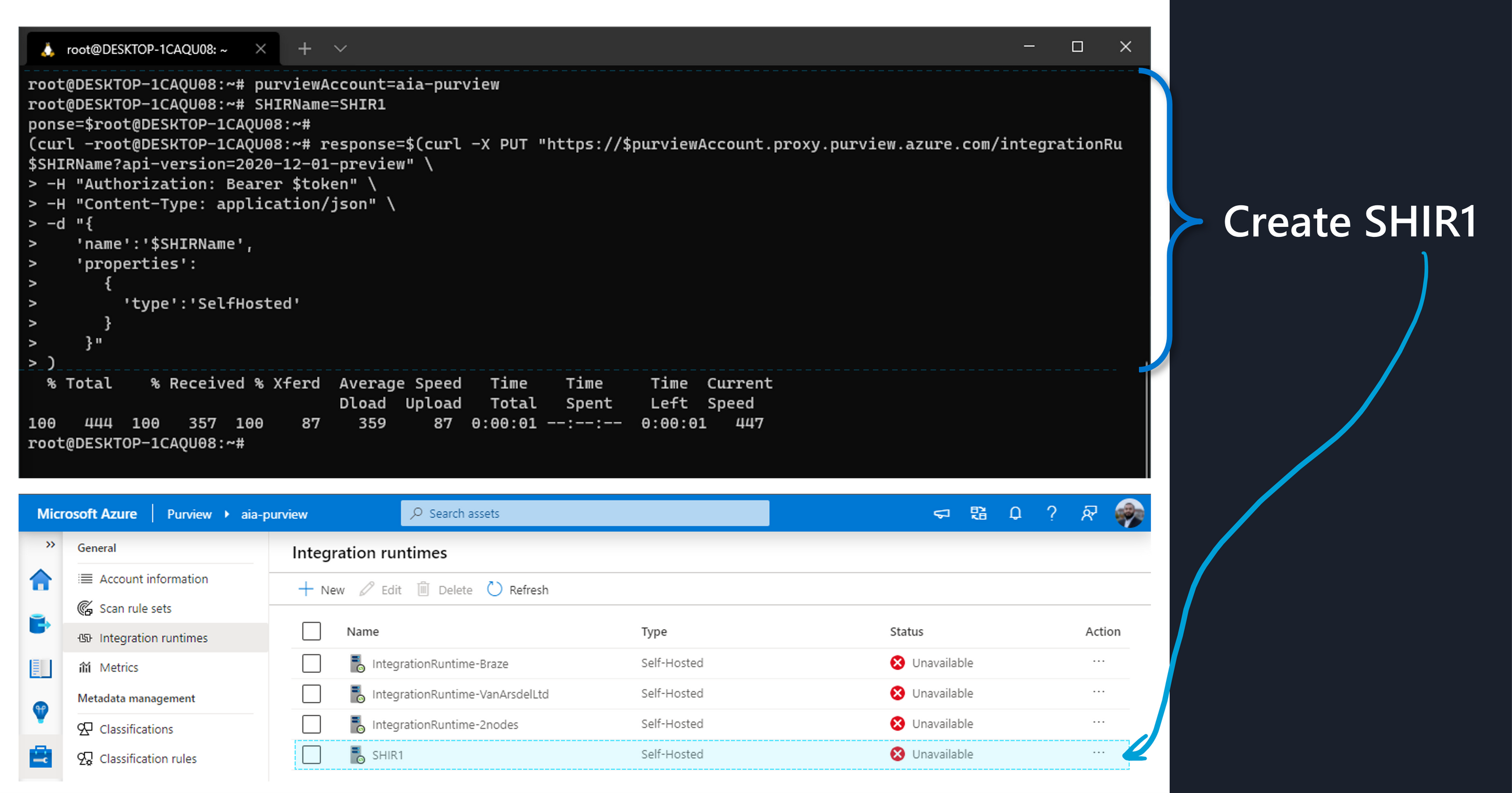Select all runtimes with the header checkbox

[311, 631]
